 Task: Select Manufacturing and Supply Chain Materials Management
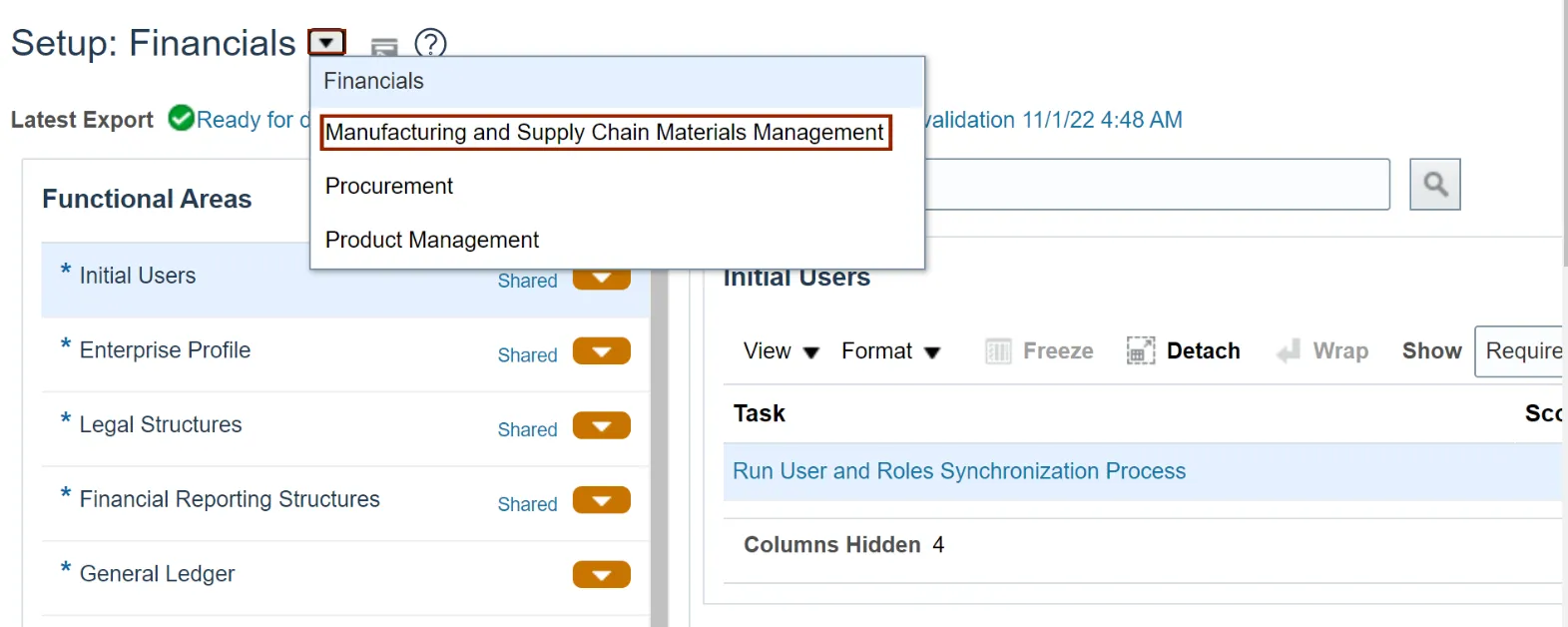(605, 132)
